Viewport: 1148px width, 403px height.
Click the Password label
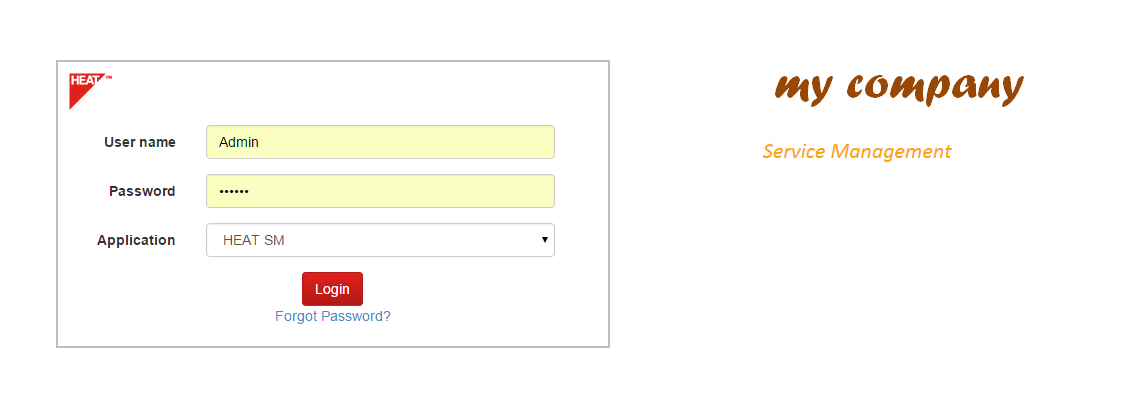(142, 191)
